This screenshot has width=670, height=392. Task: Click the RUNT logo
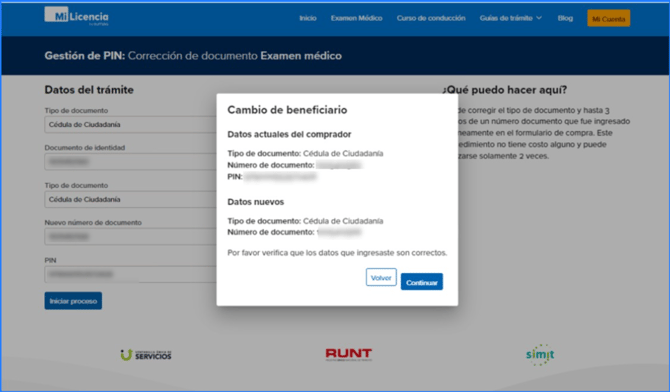tap(349, 354)
